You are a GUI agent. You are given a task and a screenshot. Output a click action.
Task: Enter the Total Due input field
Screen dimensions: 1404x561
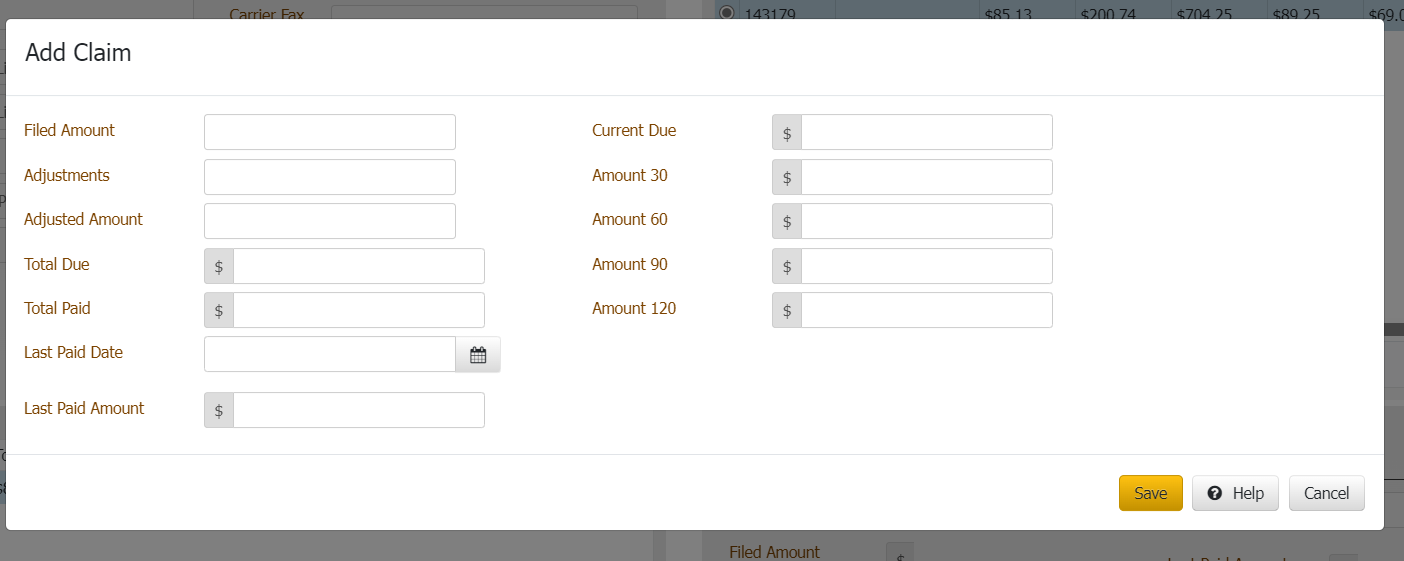[358, 266]
